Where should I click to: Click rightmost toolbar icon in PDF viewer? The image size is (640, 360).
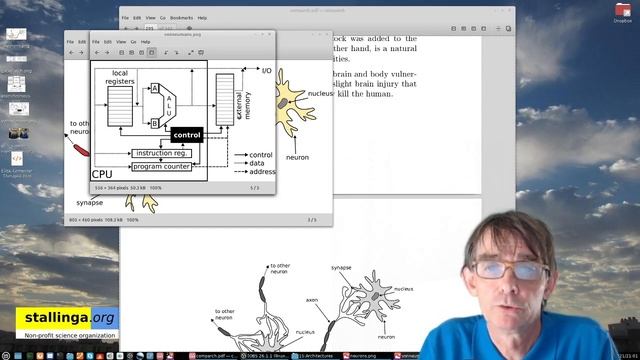[x=508, y=29]
